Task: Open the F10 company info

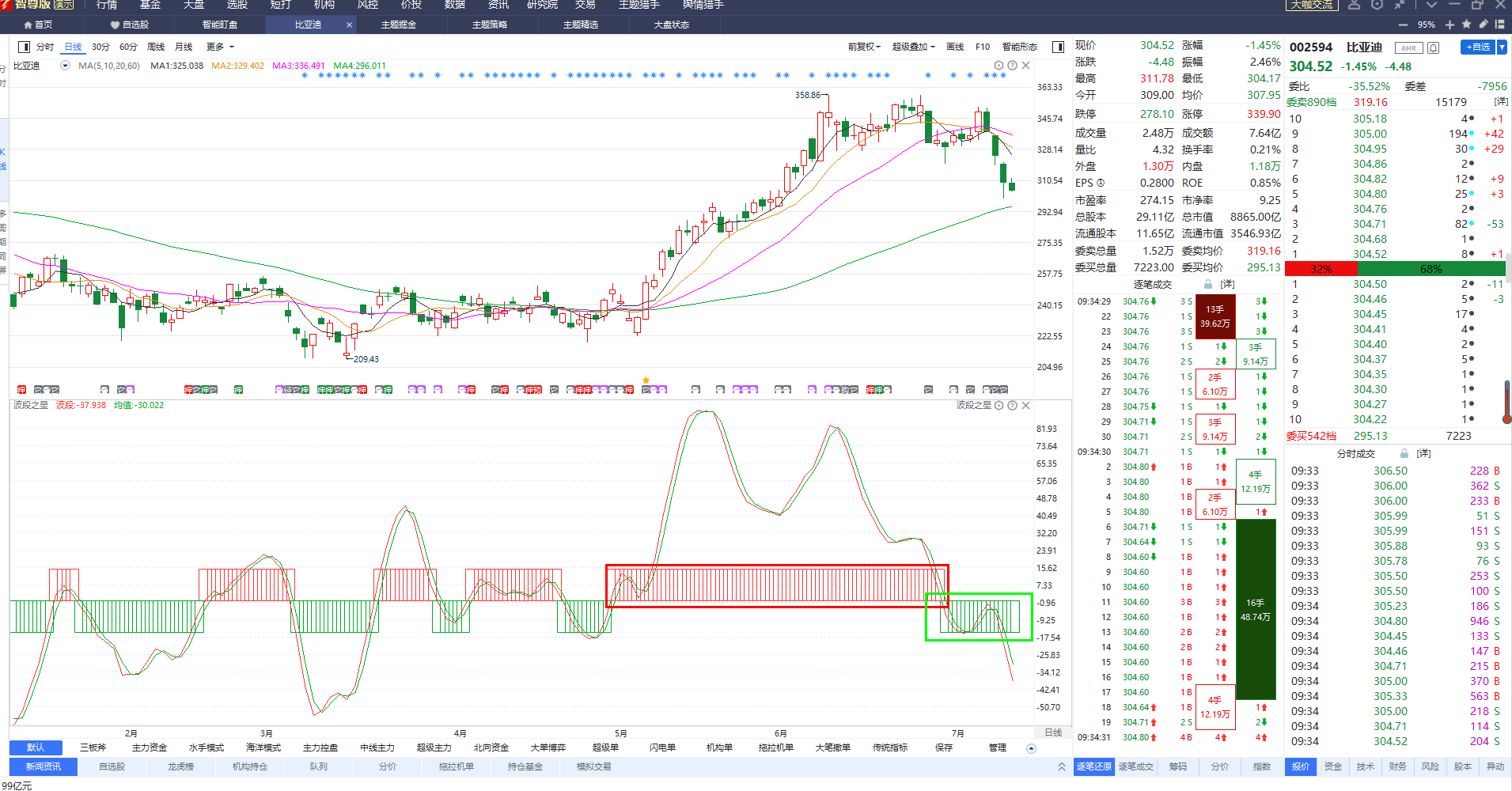Action: click(x=983, y=47)
